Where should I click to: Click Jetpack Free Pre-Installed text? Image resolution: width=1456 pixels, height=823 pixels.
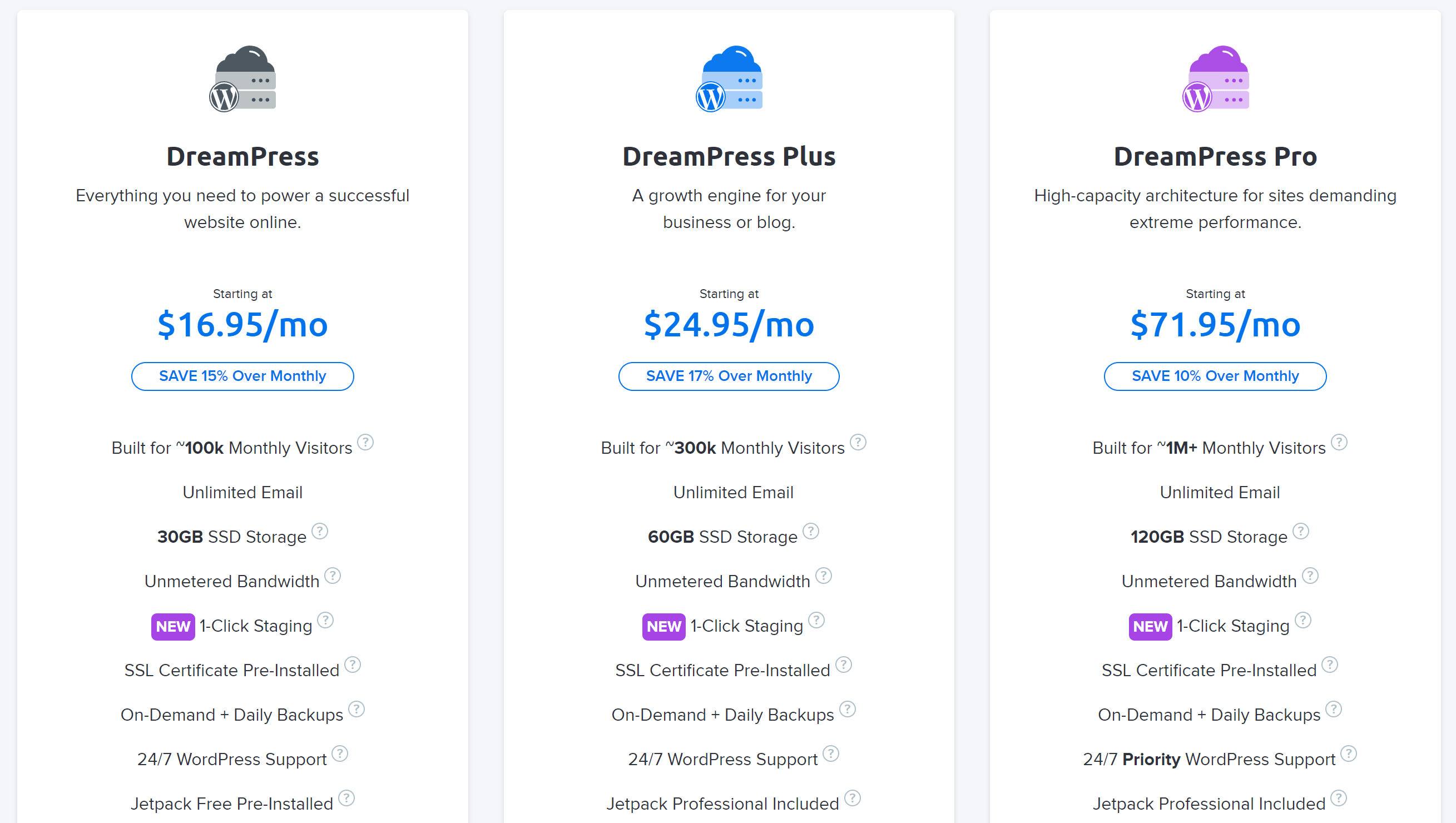coord(232,804)
